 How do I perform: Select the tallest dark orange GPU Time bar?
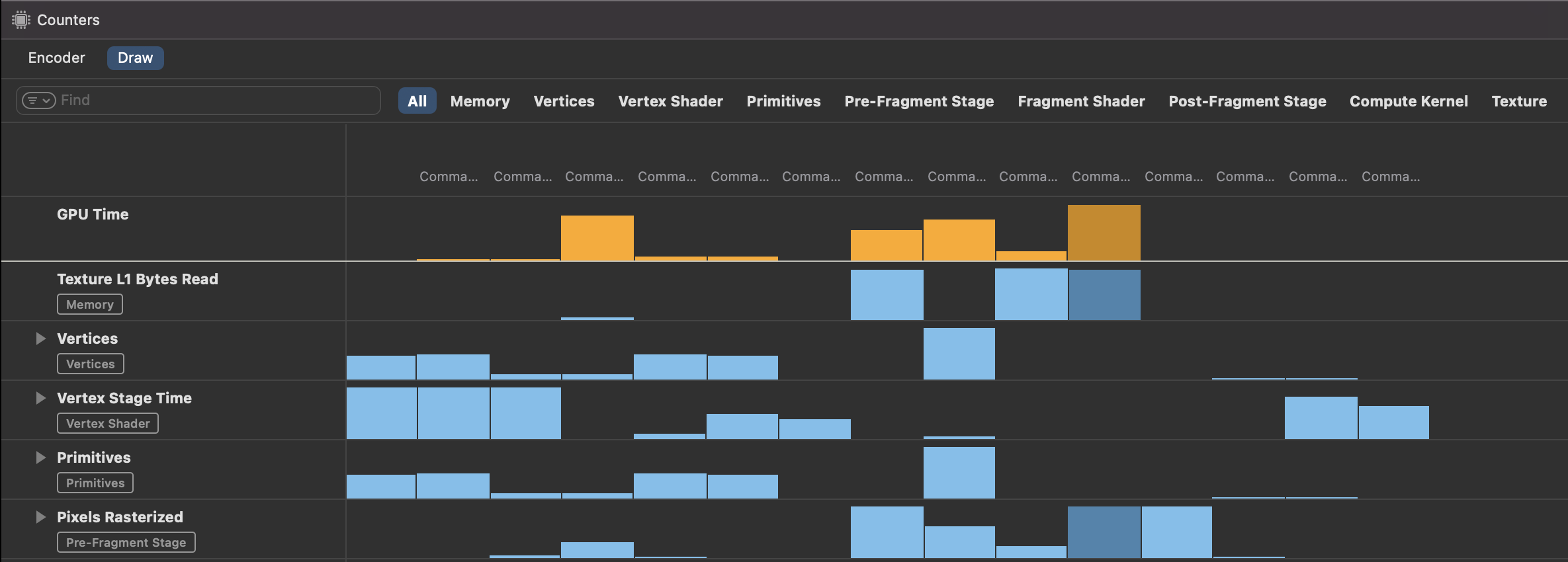click(x=1104, y=233)
